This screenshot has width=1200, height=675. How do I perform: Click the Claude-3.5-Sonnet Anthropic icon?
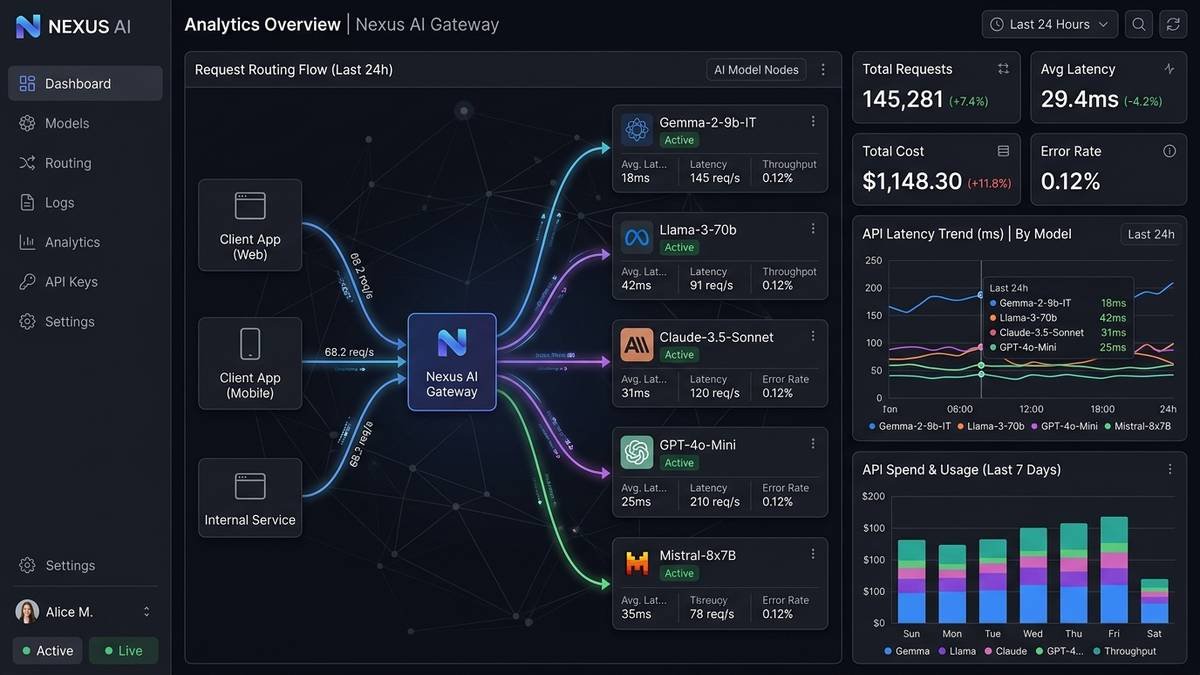(636, 345)
